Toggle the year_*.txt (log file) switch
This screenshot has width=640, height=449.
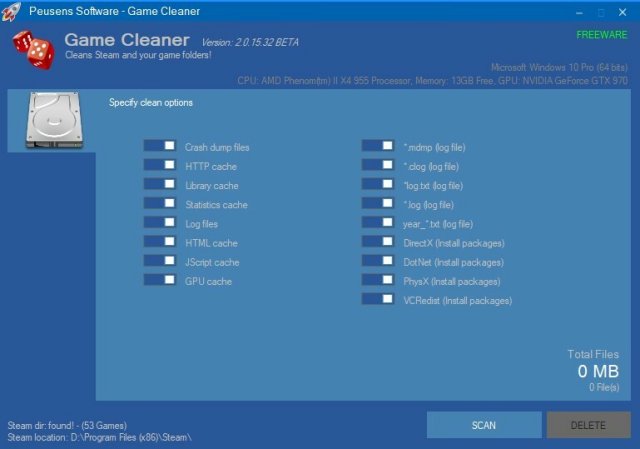pos(378,222)
